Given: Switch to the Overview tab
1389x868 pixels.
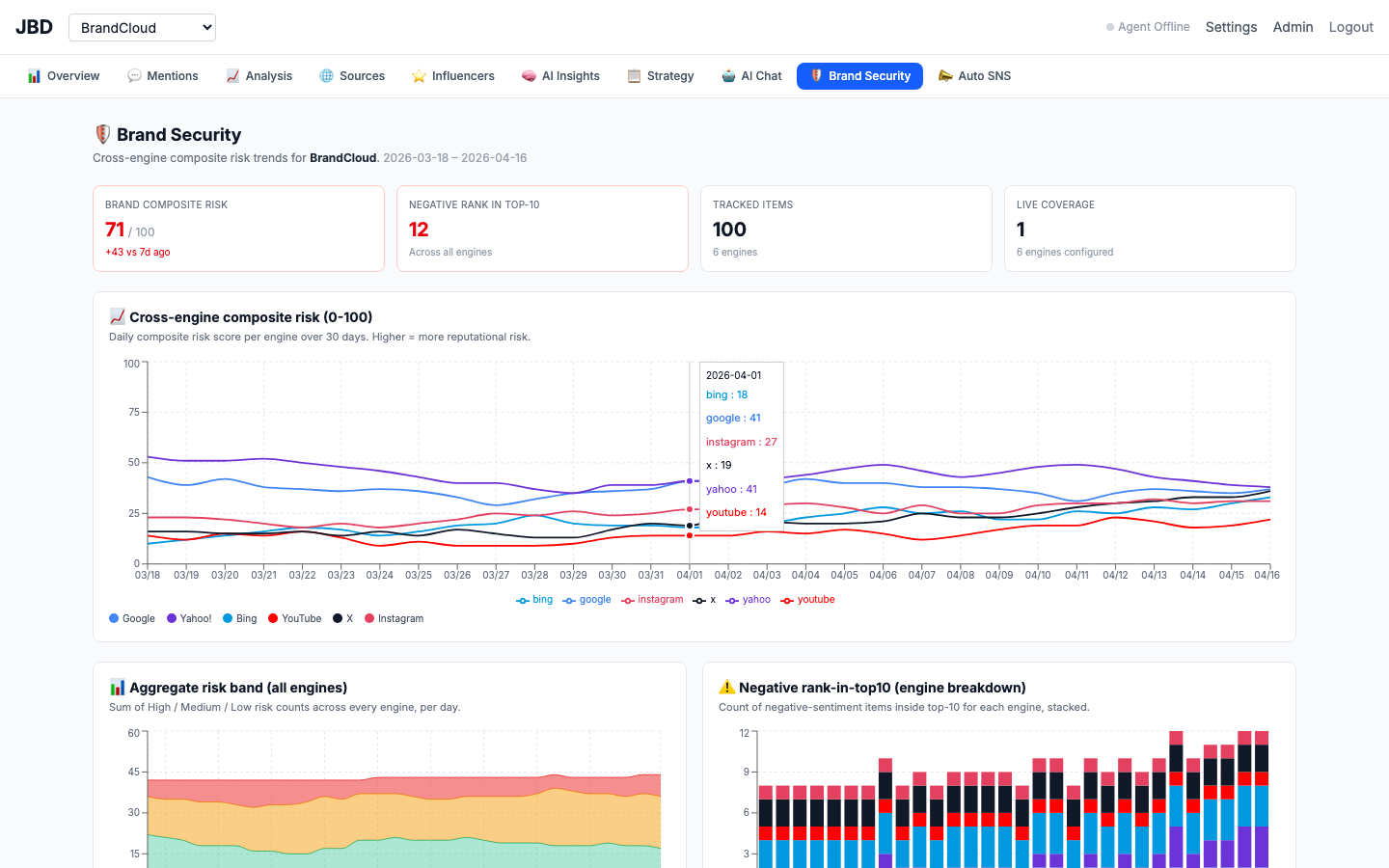Looking at the screenshot, I should click(x=64, y=76).
